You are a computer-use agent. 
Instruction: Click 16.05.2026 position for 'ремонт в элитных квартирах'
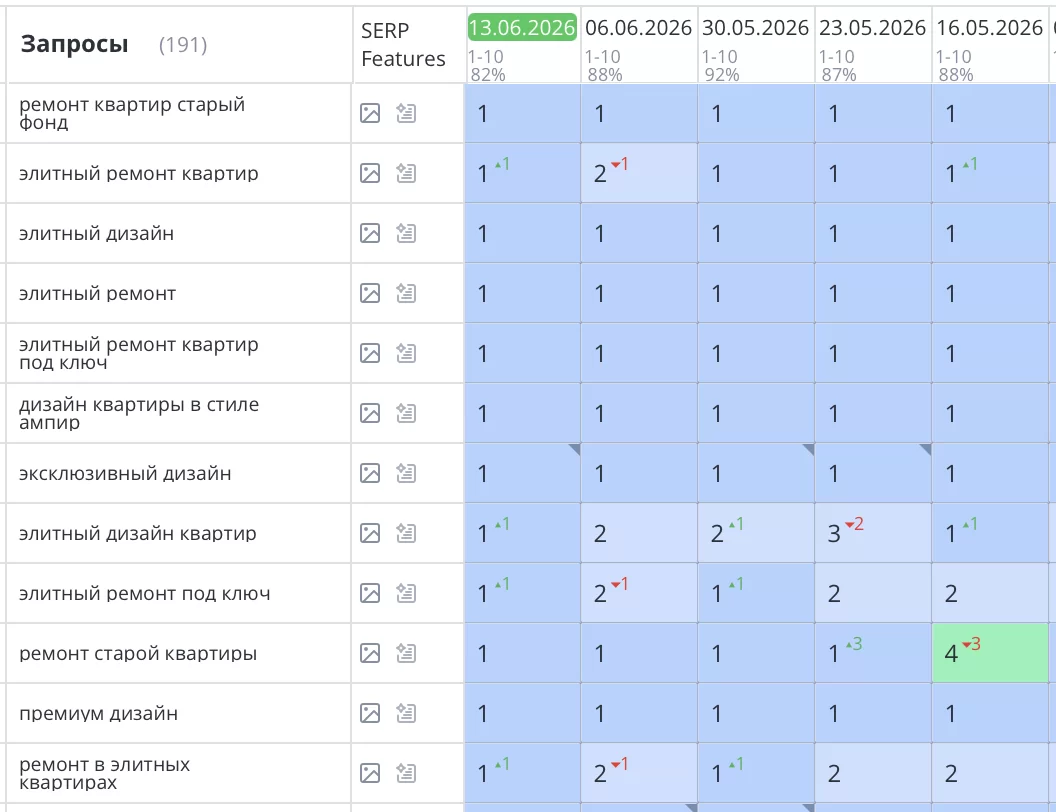click(x=990, y=773)
